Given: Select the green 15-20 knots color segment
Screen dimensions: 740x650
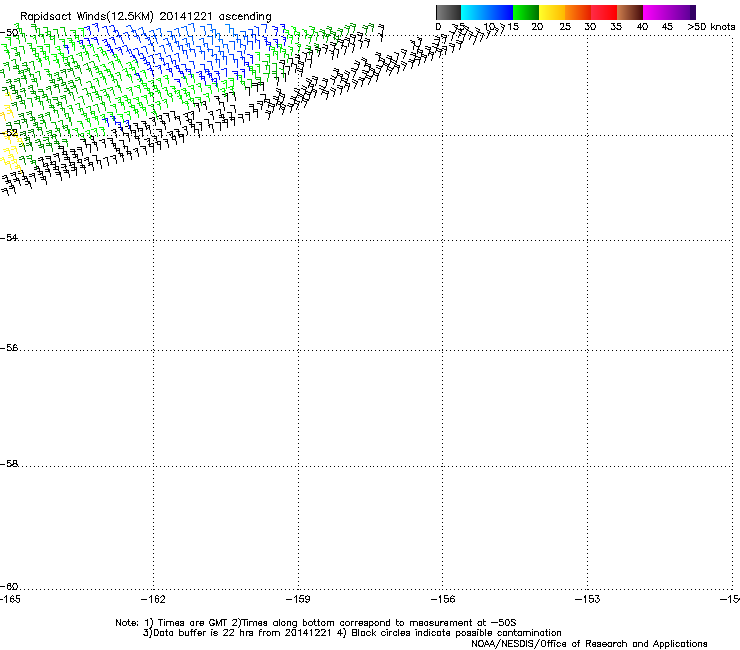Looking at the screenshot, I should coord(526,12).
